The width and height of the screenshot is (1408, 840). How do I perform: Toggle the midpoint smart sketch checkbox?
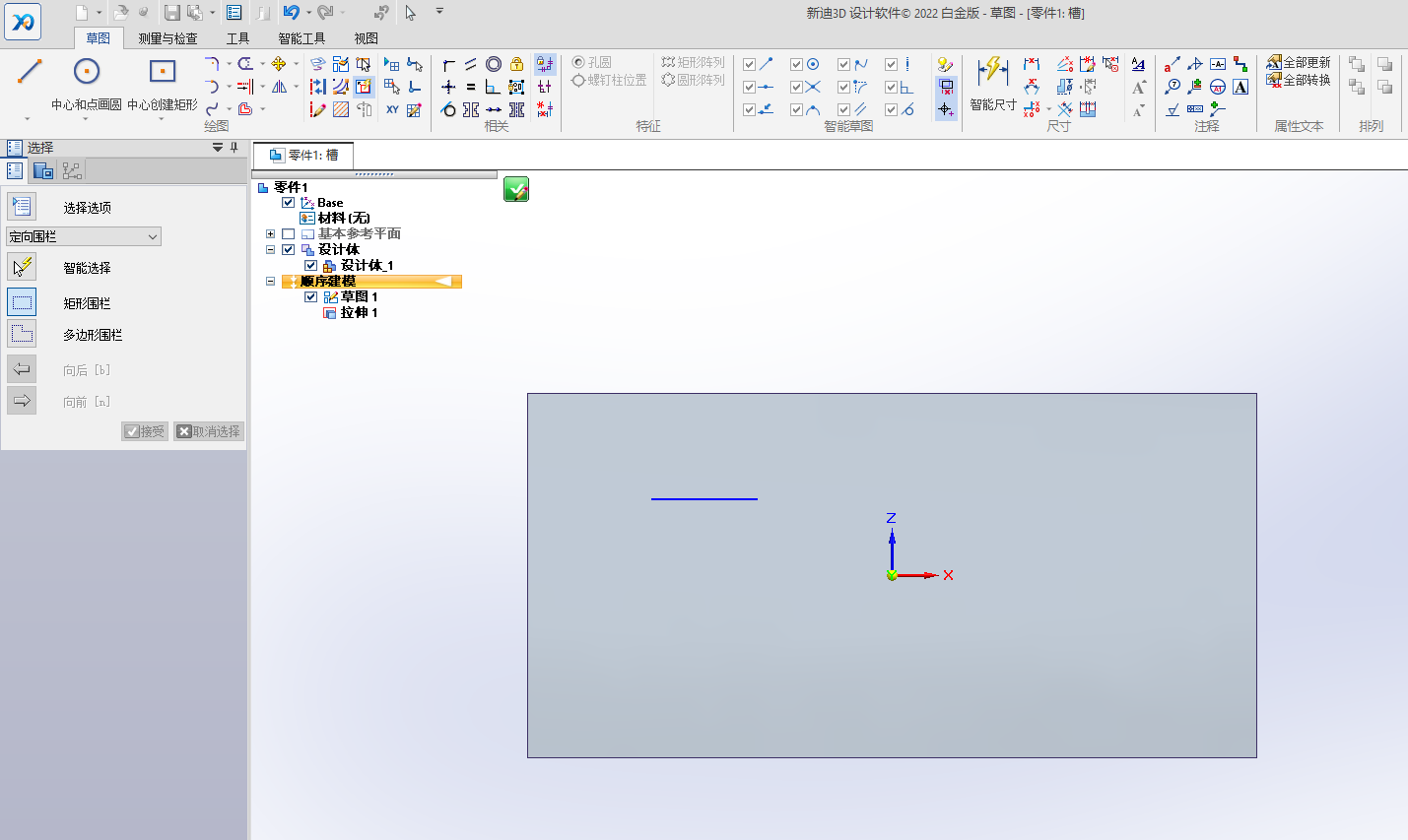tap(750, 87)
